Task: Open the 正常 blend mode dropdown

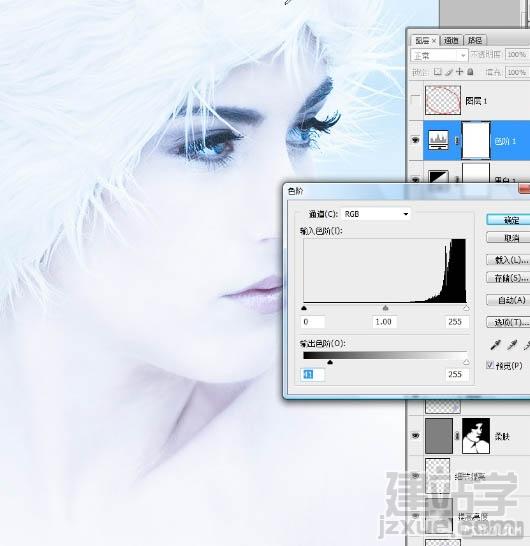Action: coord(438,55)
